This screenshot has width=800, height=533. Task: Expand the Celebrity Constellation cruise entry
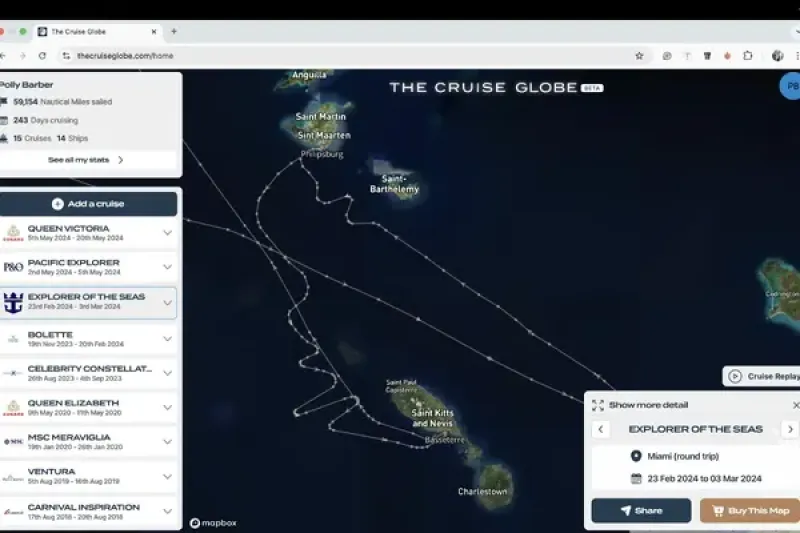(x=167, y=373)
